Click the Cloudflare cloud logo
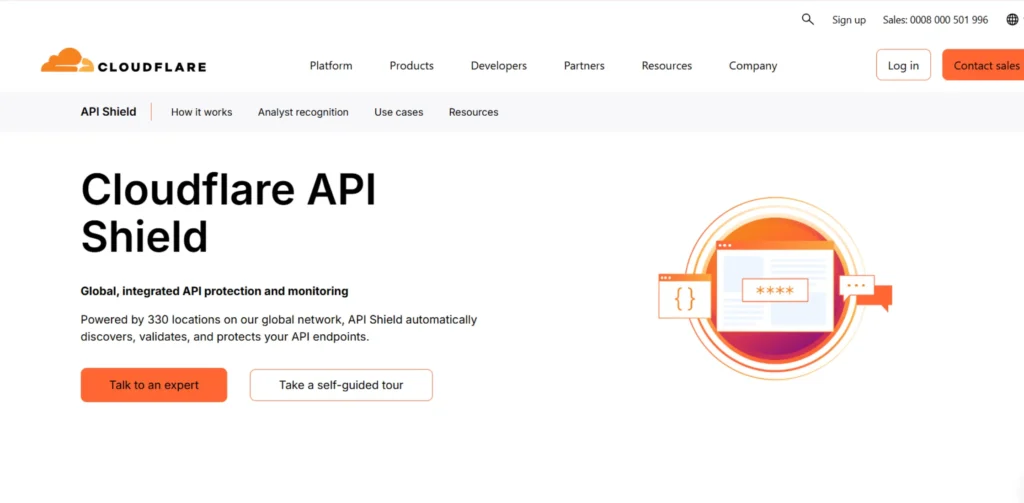 point(123,62)
